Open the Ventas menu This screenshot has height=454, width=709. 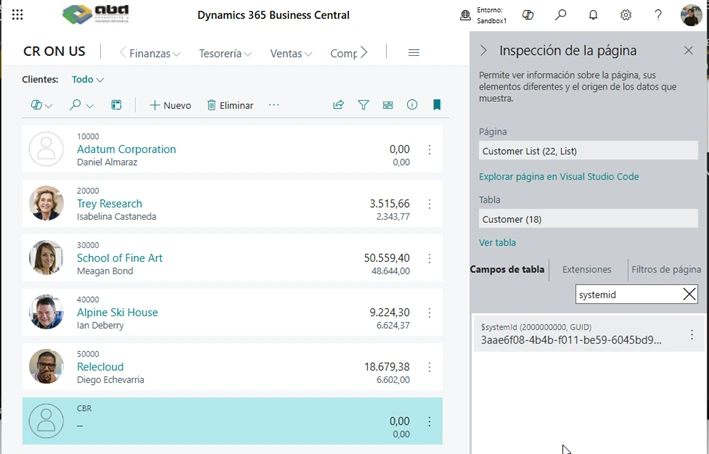click(291, 53)
